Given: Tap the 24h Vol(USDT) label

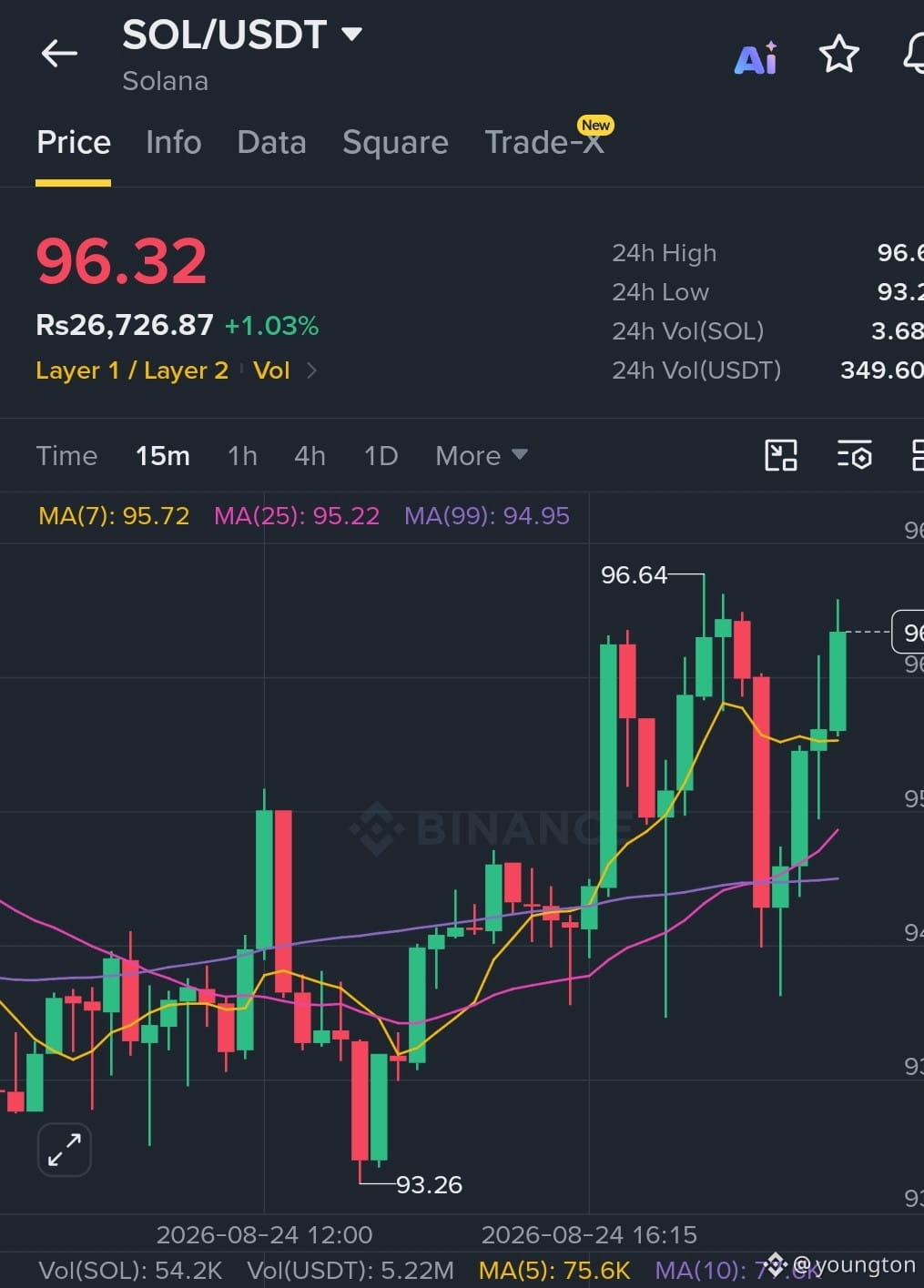Looking at the screenshot, I should point(696,370).
